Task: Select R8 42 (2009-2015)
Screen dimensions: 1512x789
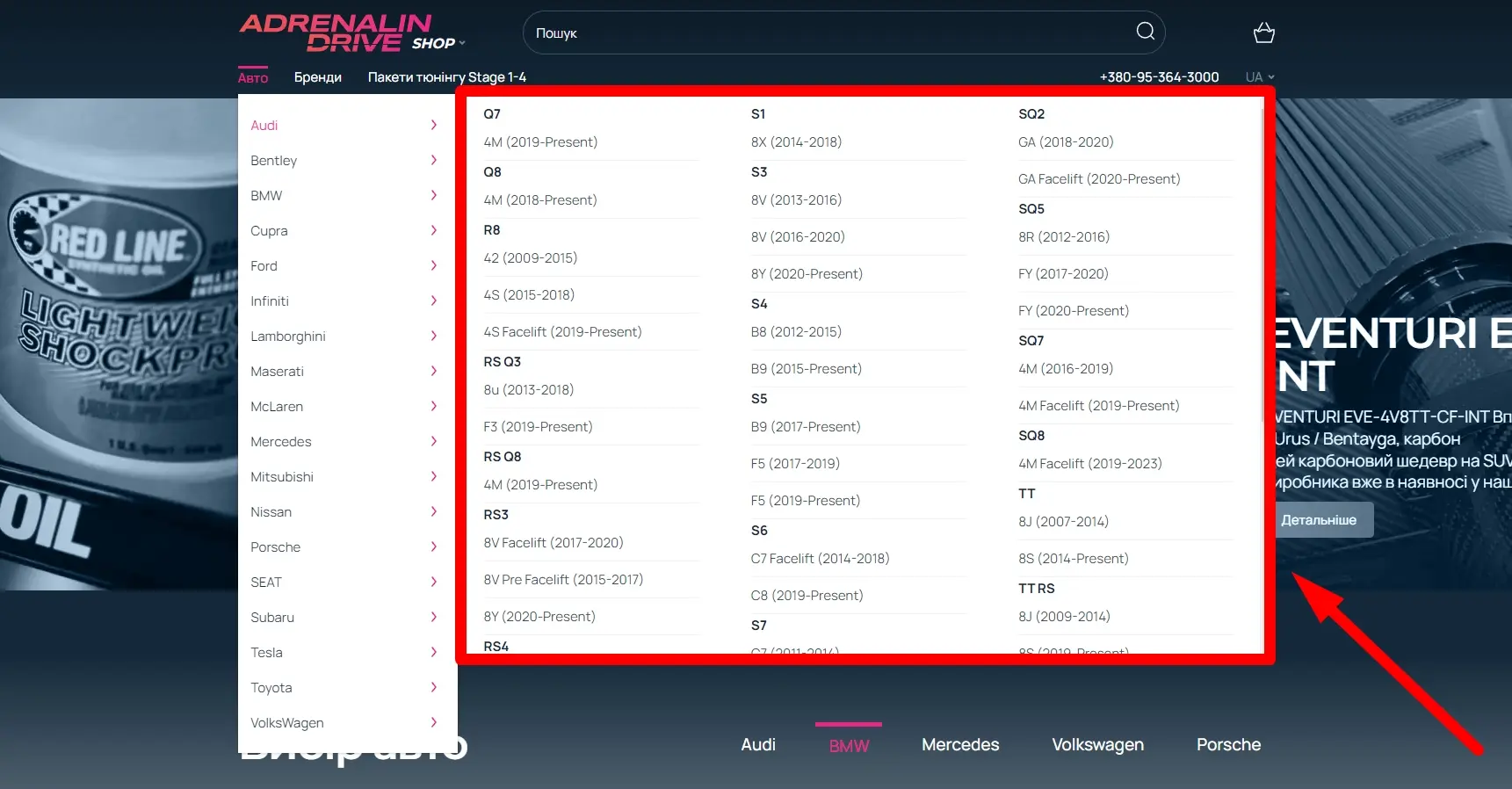Action: click(x=531, y=257)
